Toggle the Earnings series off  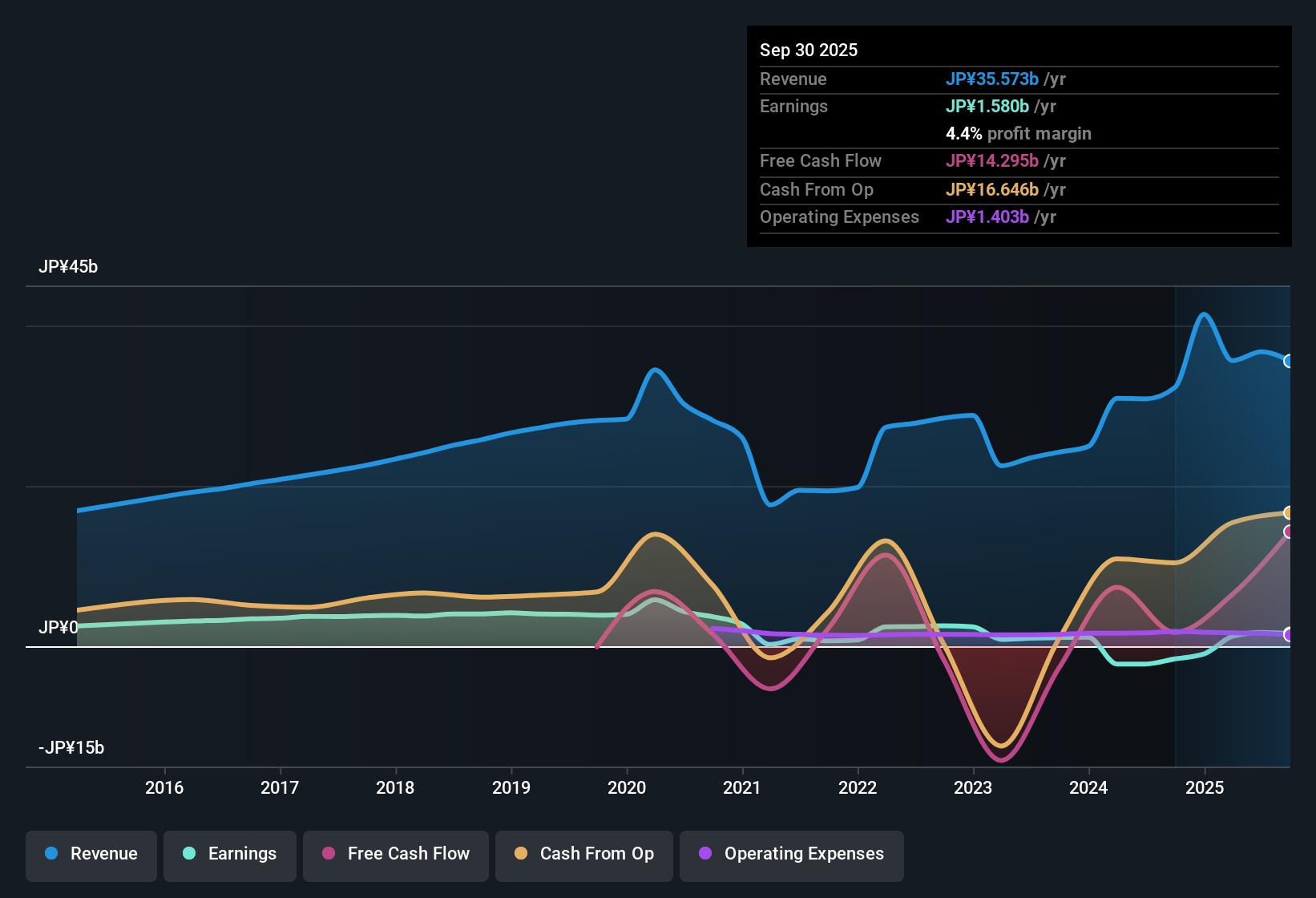point(229,854)
